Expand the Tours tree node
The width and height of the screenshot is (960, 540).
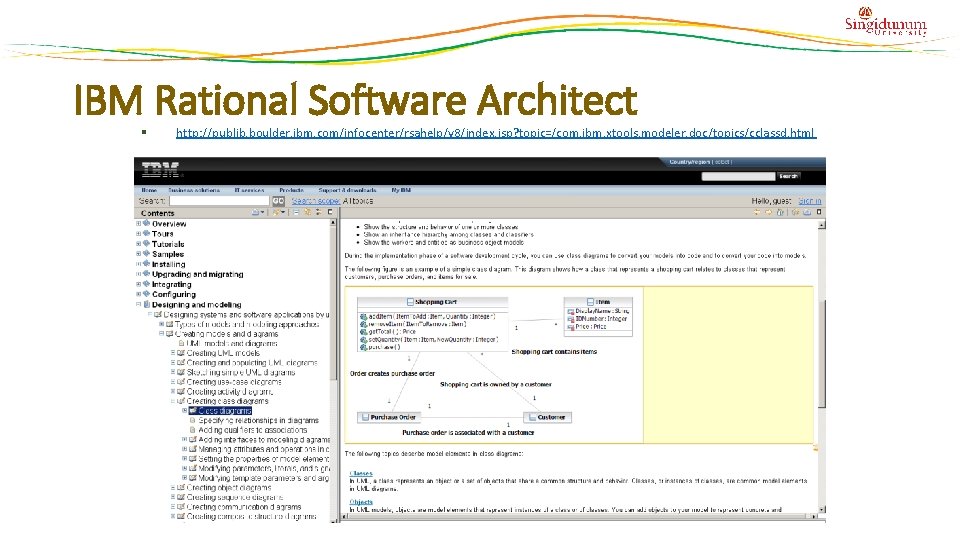tap(138, 234)
